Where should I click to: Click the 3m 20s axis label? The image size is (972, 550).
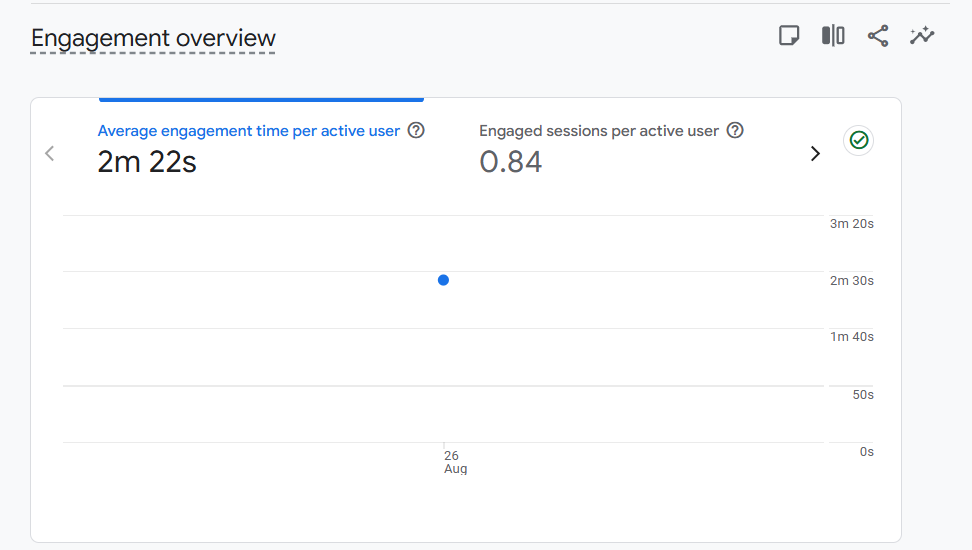pyautogui.click(x=852, y=224)
